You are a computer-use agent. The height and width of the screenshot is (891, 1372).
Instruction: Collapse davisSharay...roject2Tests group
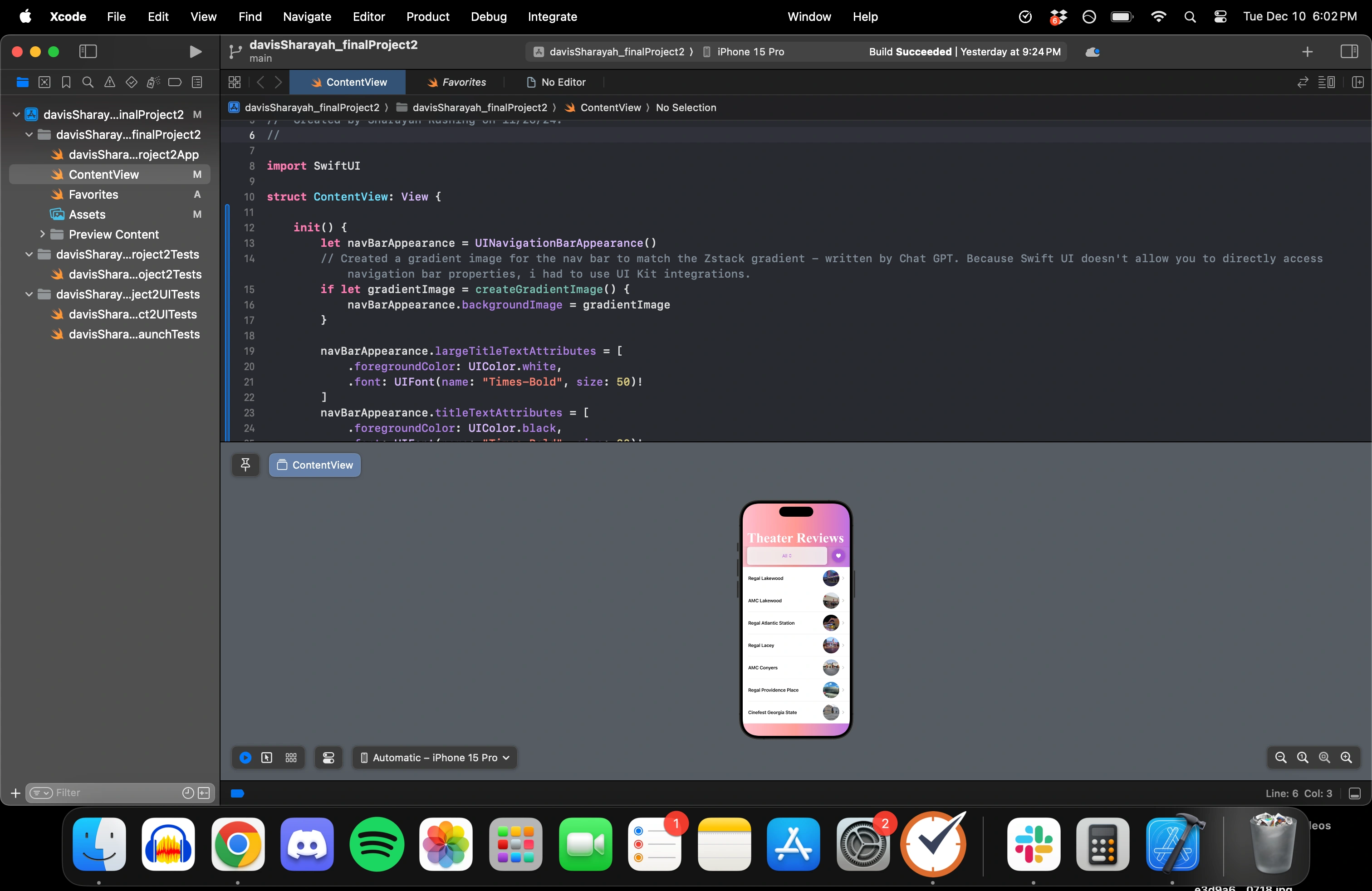(29, 255)
